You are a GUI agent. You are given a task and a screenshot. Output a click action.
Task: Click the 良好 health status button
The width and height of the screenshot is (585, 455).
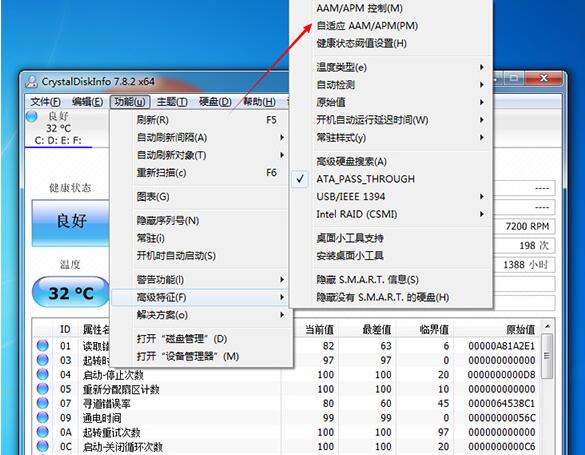[71, 223]
